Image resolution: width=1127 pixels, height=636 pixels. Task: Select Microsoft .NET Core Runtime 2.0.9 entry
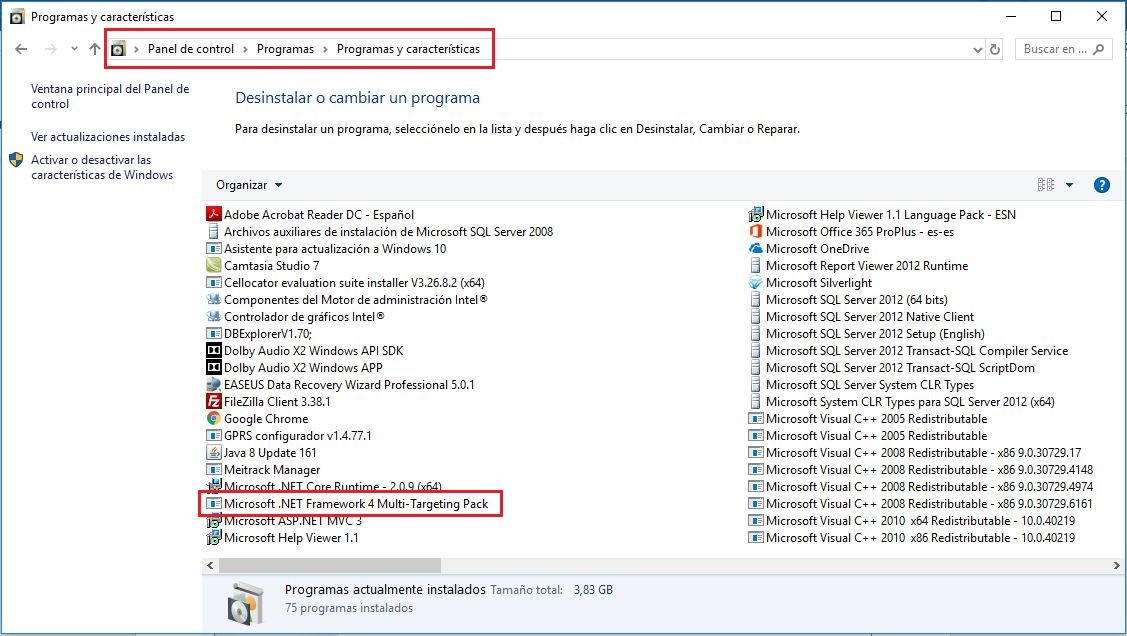(x=323, y=487)
